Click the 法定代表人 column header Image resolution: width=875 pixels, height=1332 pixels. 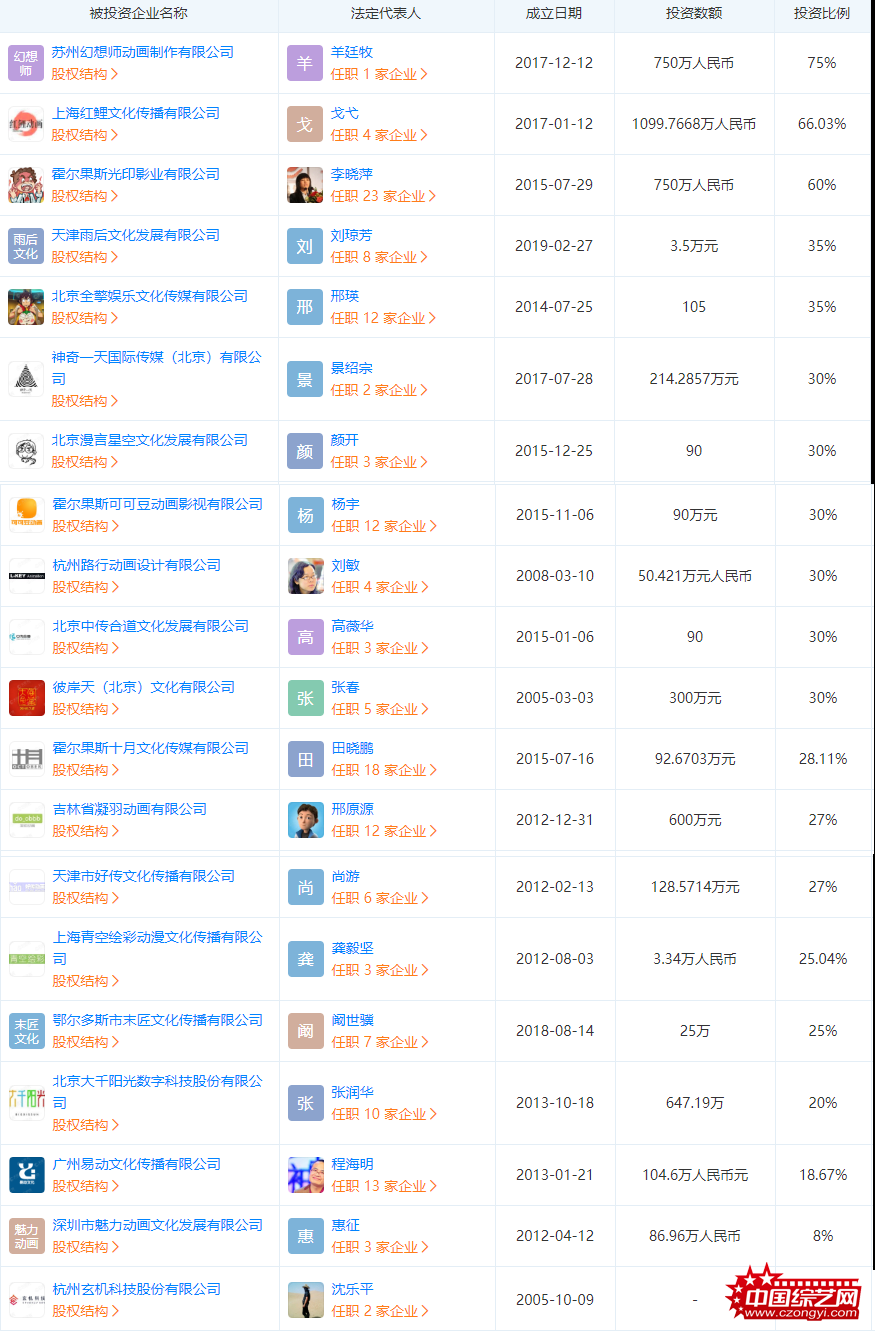click(x=386, y=14)
